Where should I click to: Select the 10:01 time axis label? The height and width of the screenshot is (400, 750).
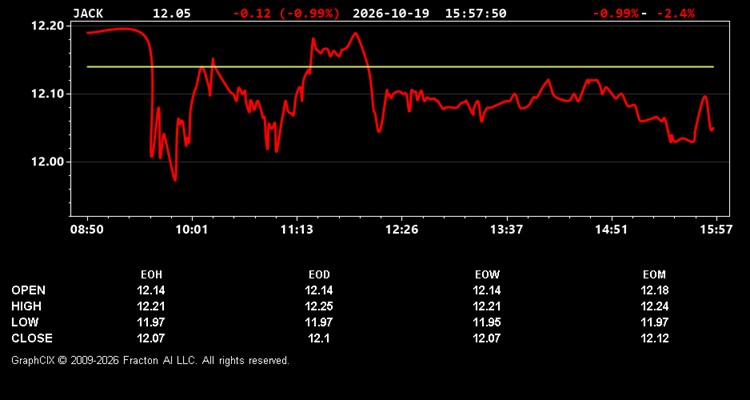point(192,230)
